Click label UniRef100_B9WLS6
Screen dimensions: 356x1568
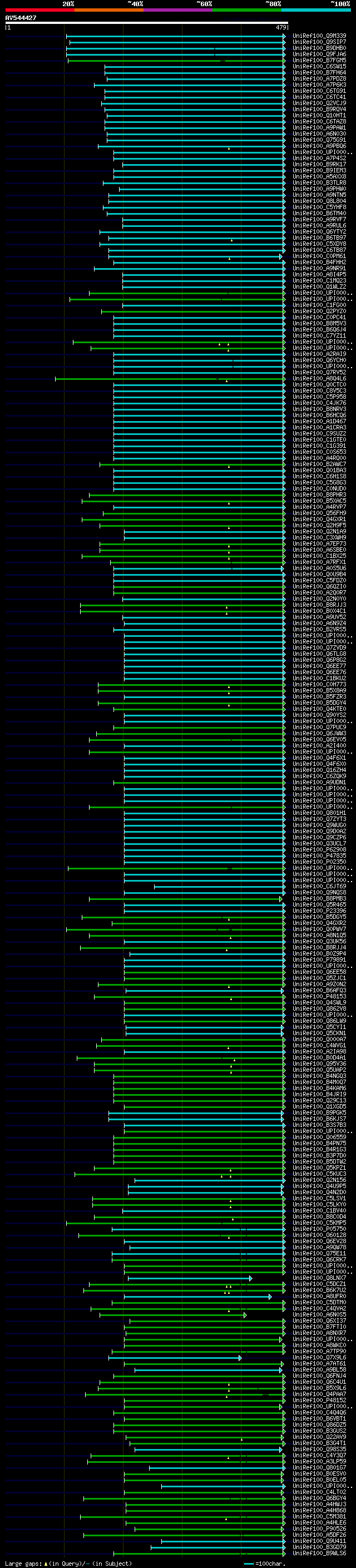tap(319, 1553)
